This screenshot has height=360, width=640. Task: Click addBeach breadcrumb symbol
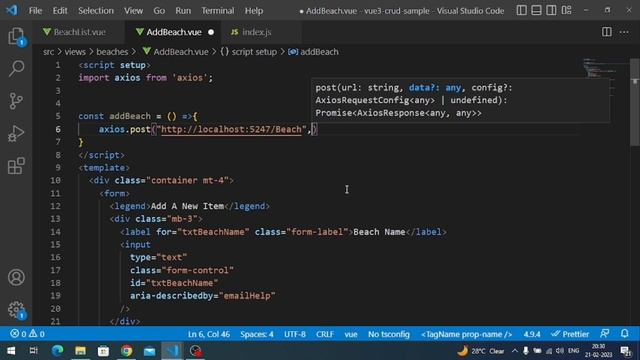click(313, 52)
